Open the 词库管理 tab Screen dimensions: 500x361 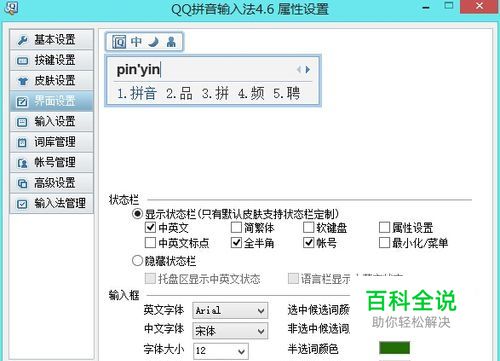pos(52,142)
